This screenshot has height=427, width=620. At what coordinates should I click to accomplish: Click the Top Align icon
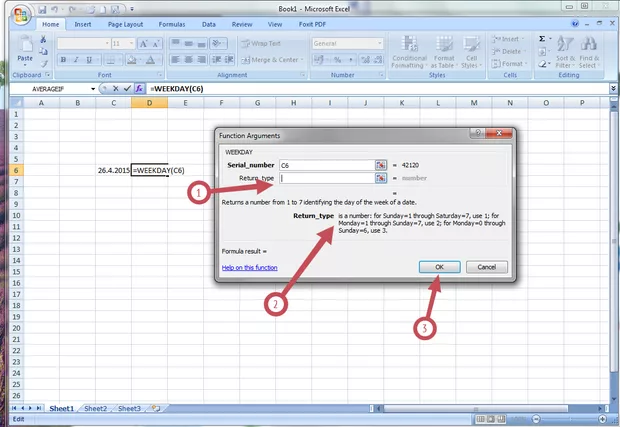click(x=176, y=43)
